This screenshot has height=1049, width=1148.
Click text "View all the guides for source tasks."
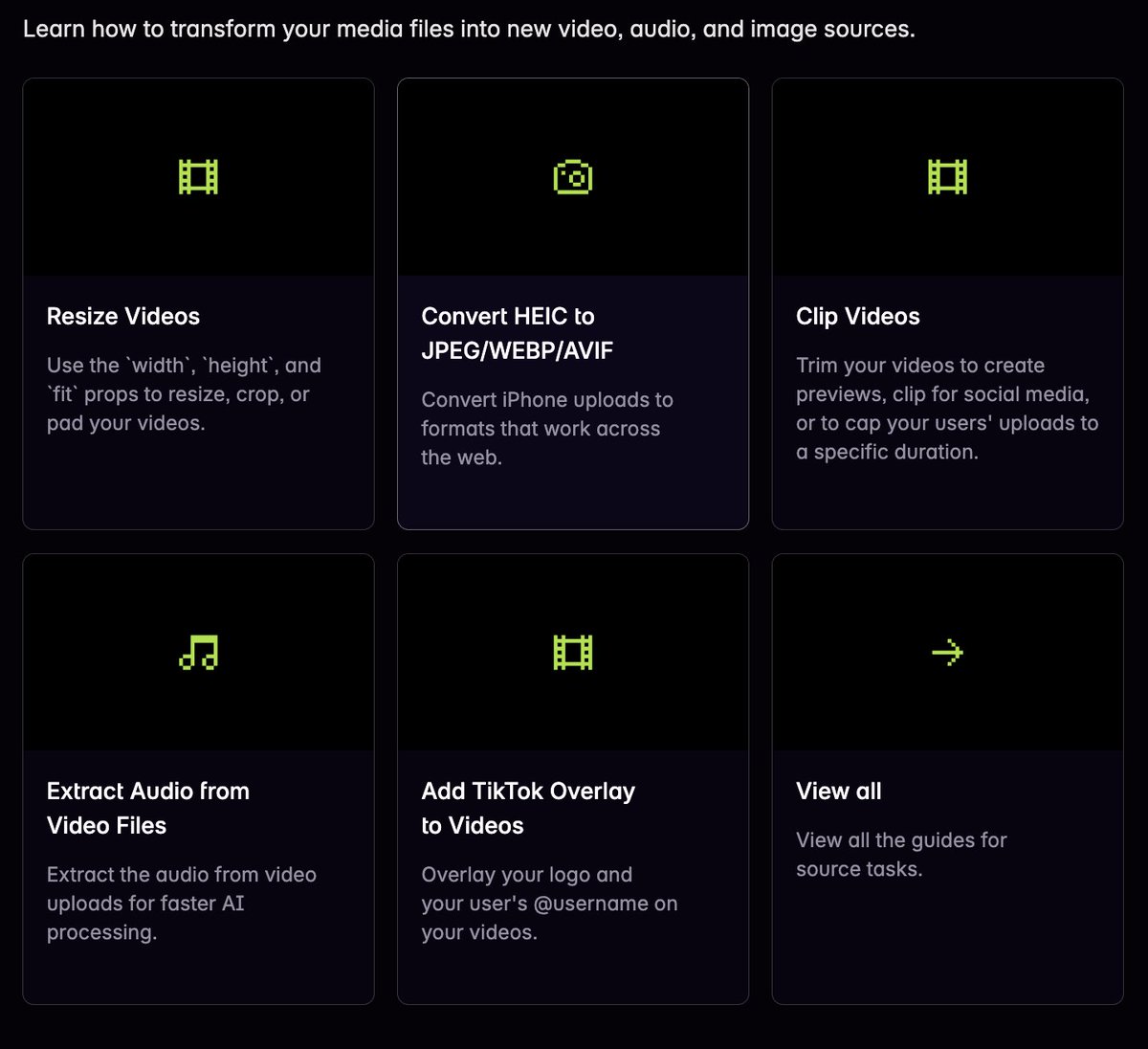coord(901,854)
